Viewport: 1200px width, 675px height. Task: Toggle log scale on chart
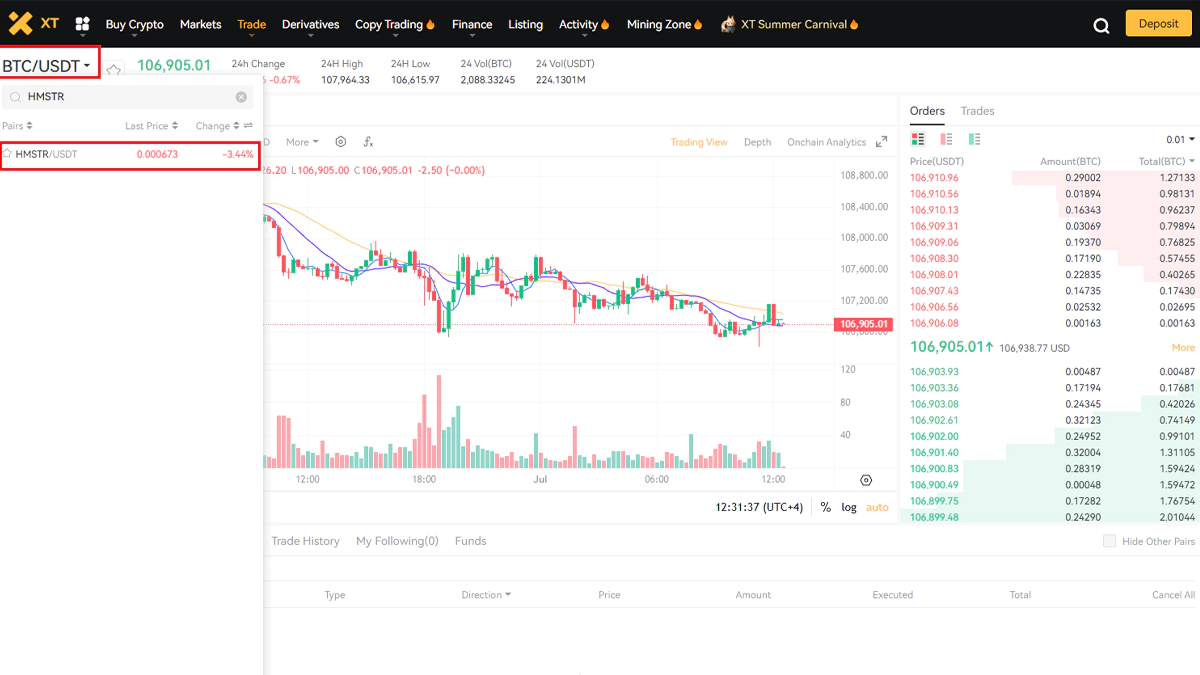coord(849,507)
